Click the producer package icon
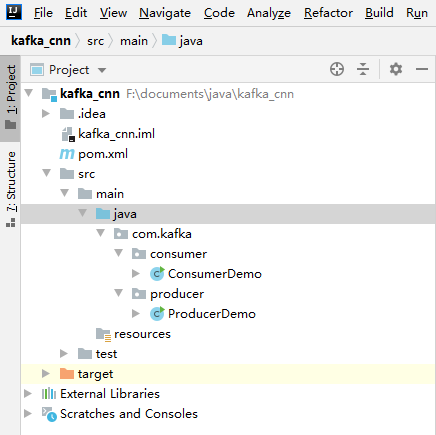436x435 pixels. [x=139, y=294]
